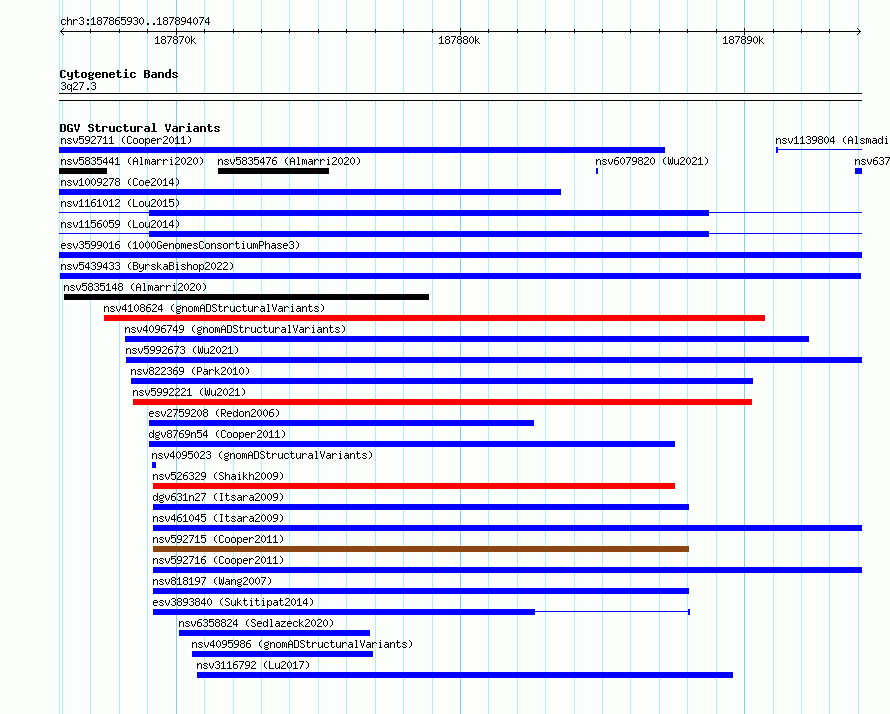
Task: Click the red bar under nsv526329
Action: [414, 486]
